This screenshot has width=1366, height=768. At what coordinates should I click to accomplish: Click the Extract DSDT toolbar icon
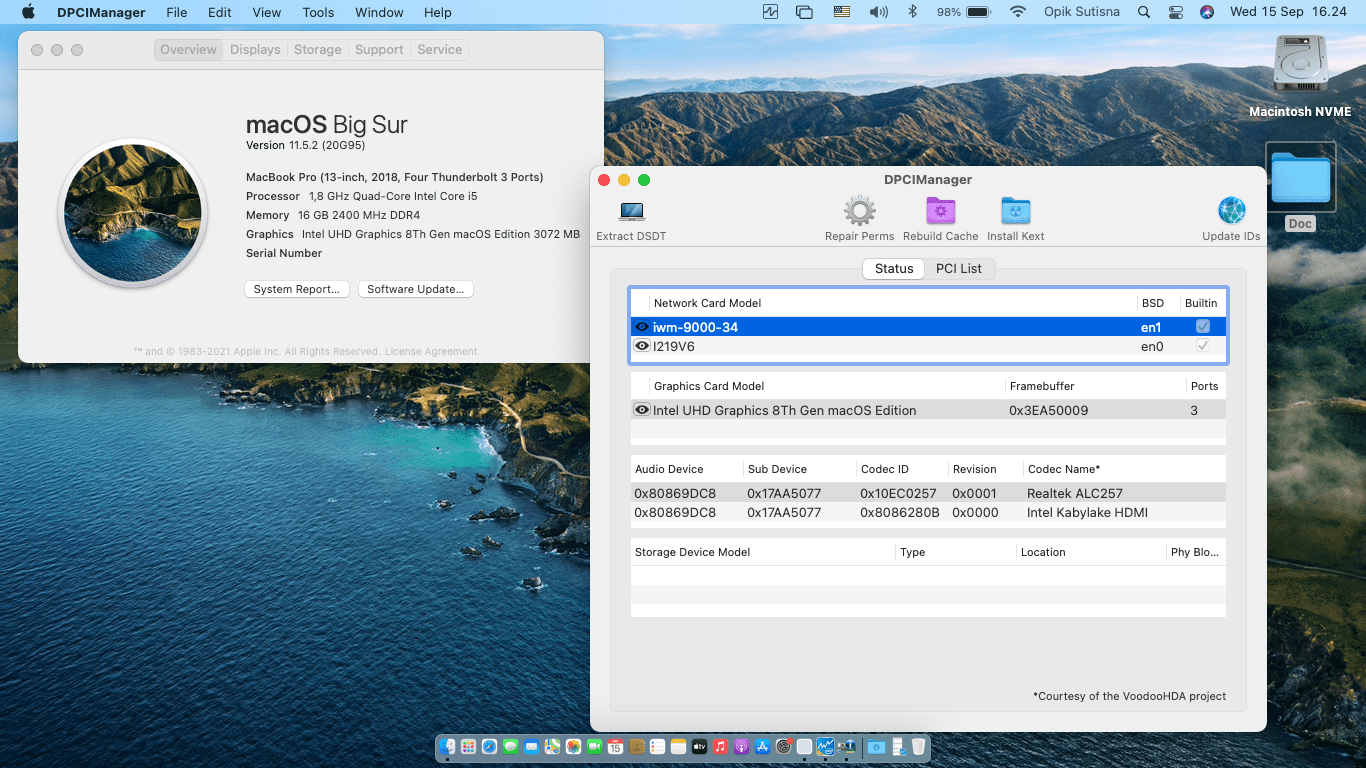coord(631,211)
